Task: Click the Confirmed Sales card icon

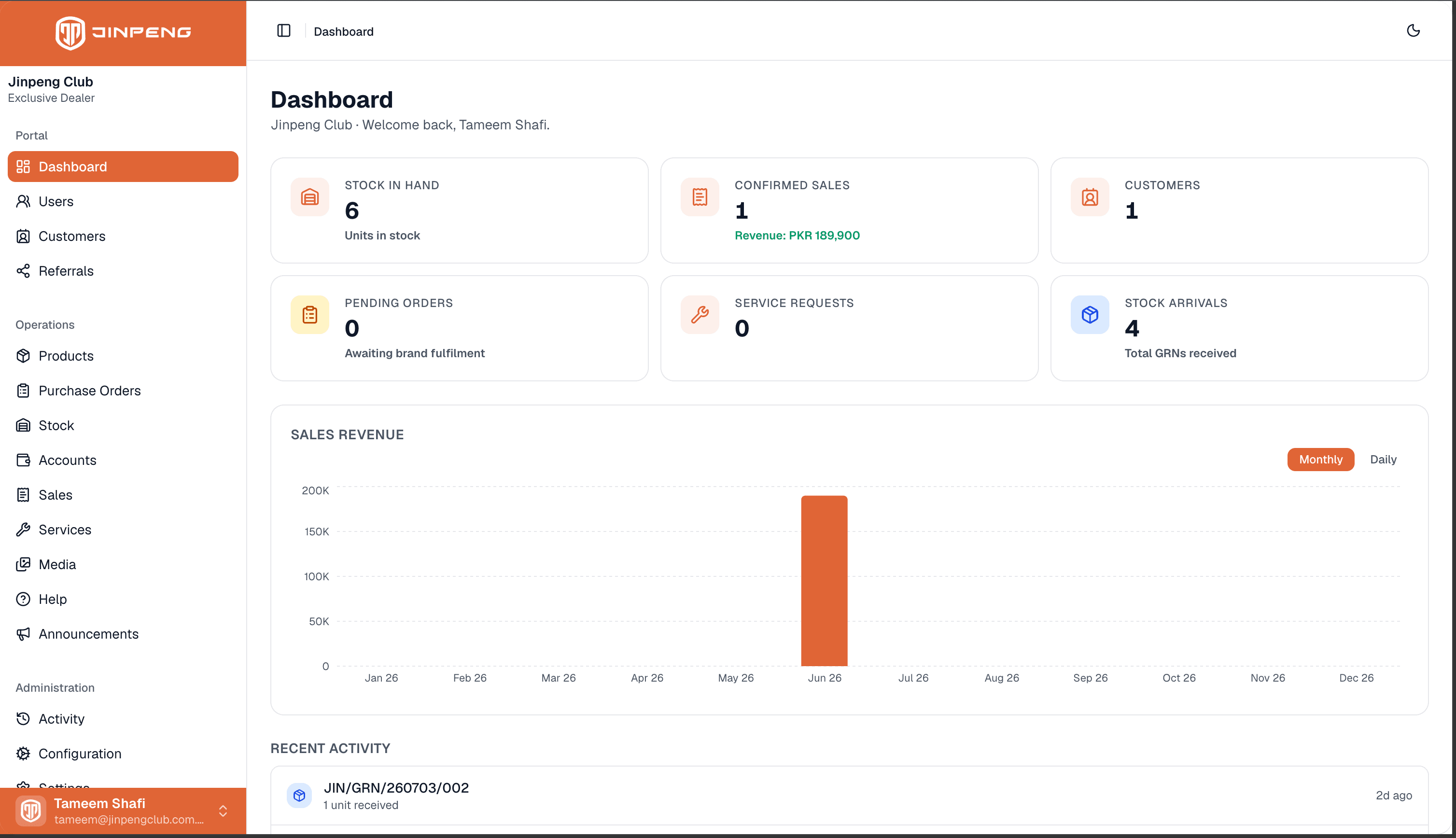Action: coord(700,197)
